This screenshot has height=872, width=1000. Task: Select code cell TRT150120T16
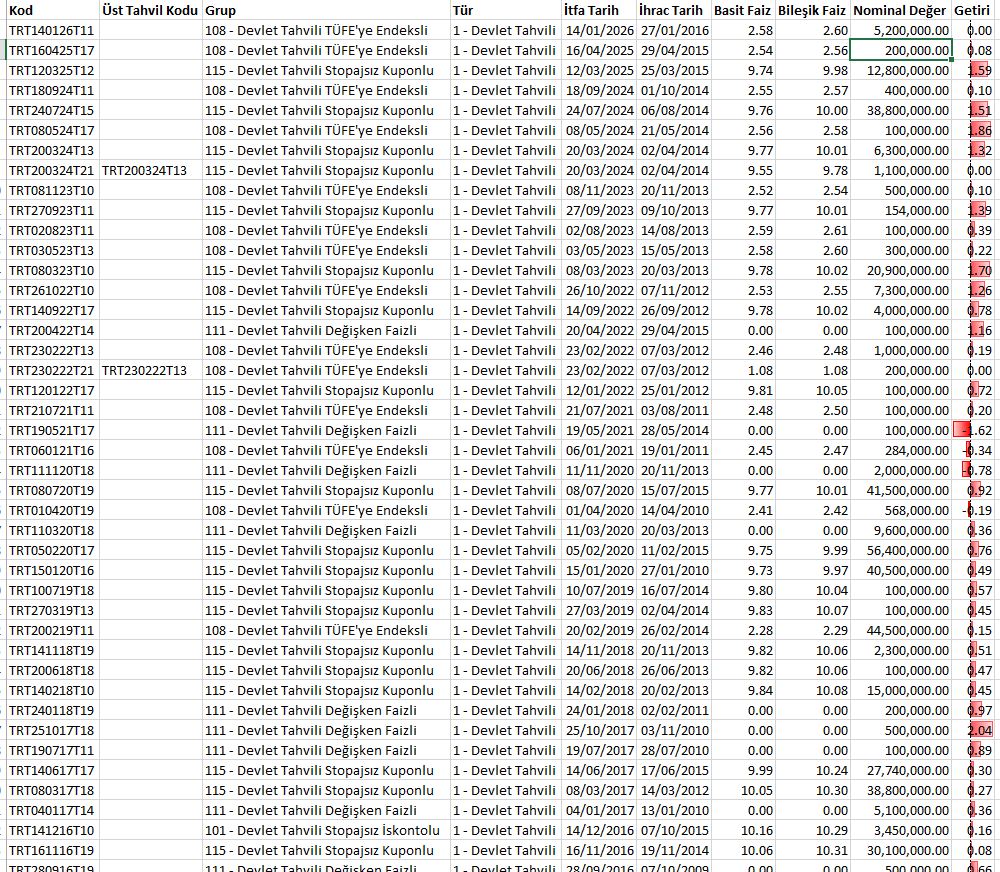53,570
